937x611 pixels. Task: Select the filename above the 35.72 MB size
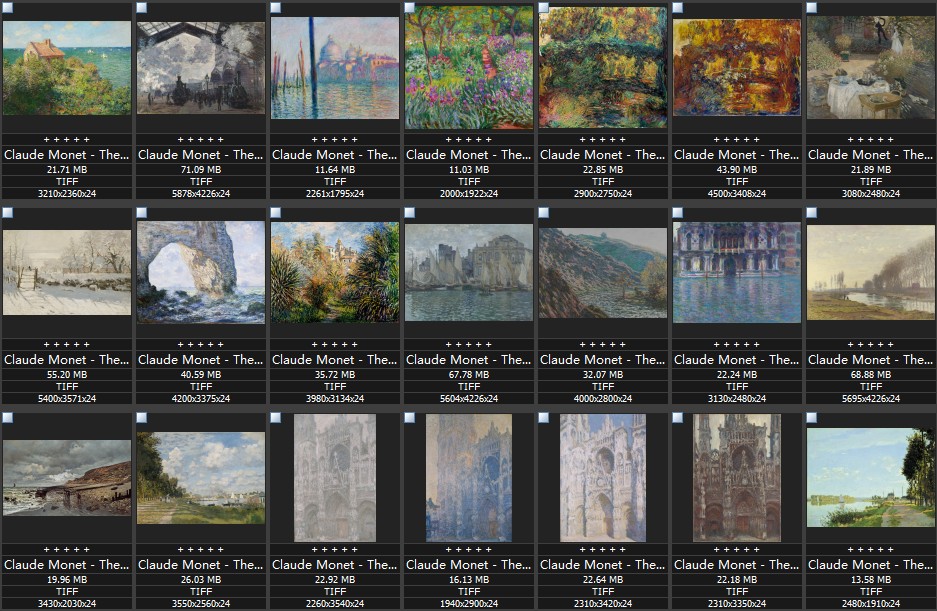(x=335, y=360)
